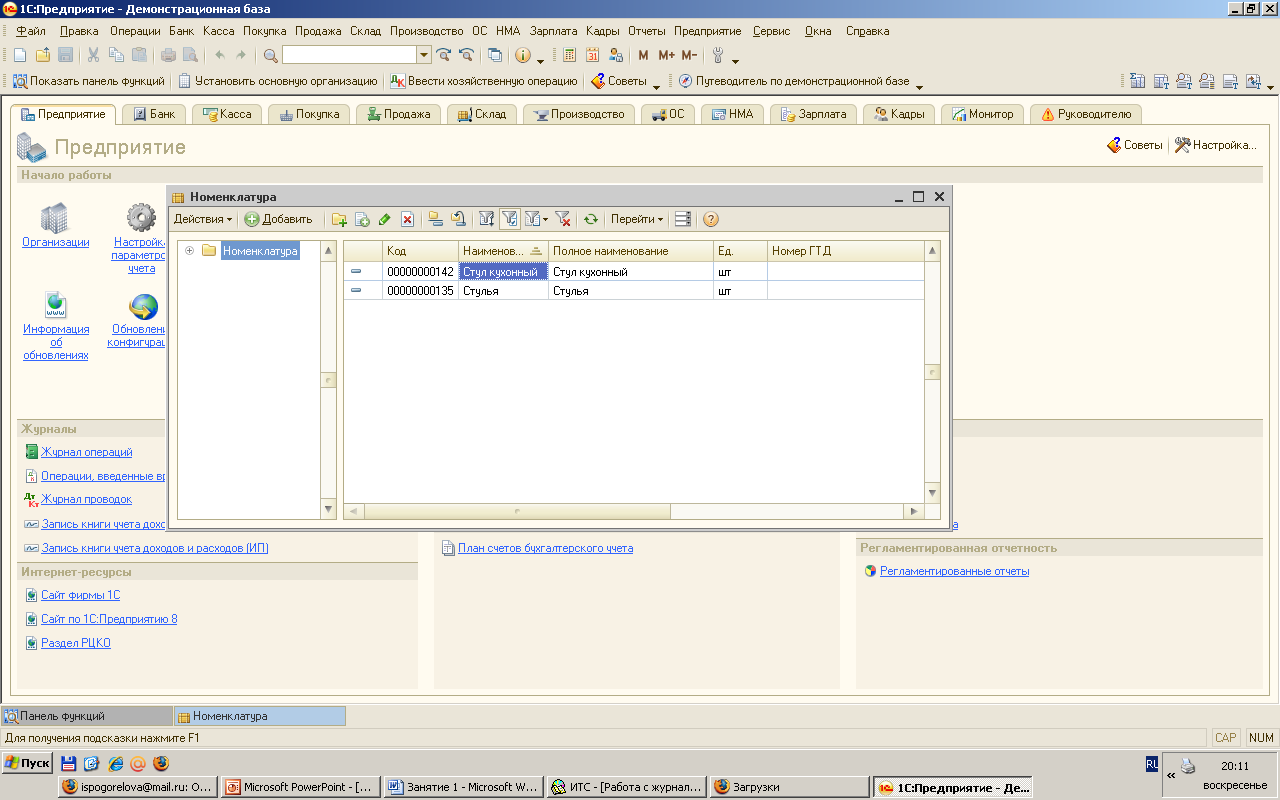The width and height of the screenshot is (1280, 800).
Task: Switch to Панель функций window tab
Action: click(87, 716)
